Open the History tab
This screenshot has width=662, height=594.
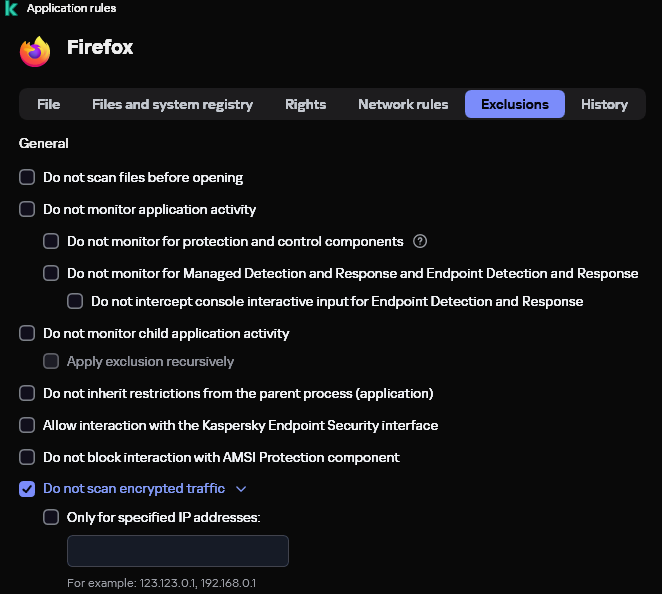tap(604, 104)
